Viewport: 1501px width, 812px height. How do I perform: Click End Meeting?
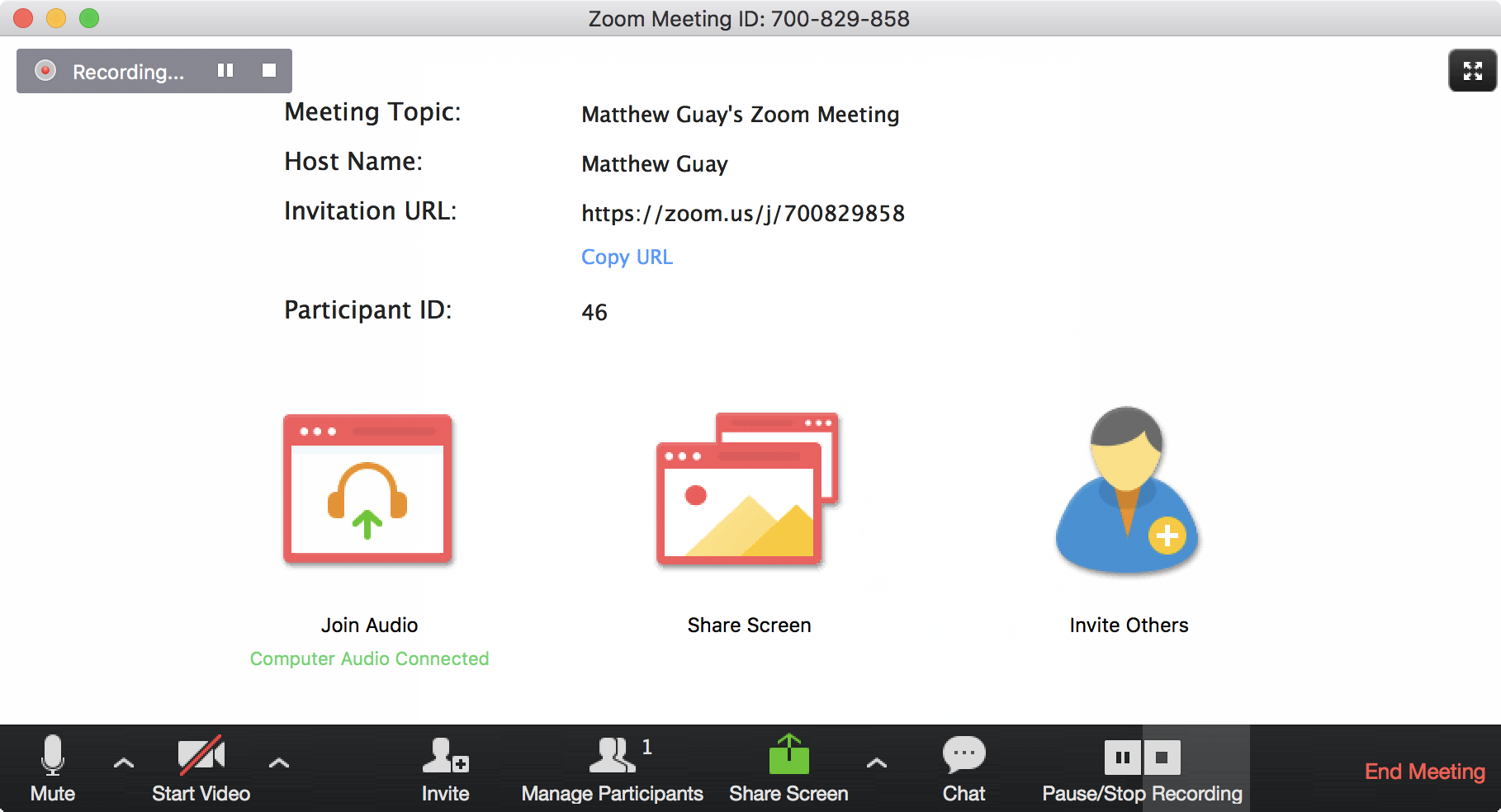[1424, 772]
